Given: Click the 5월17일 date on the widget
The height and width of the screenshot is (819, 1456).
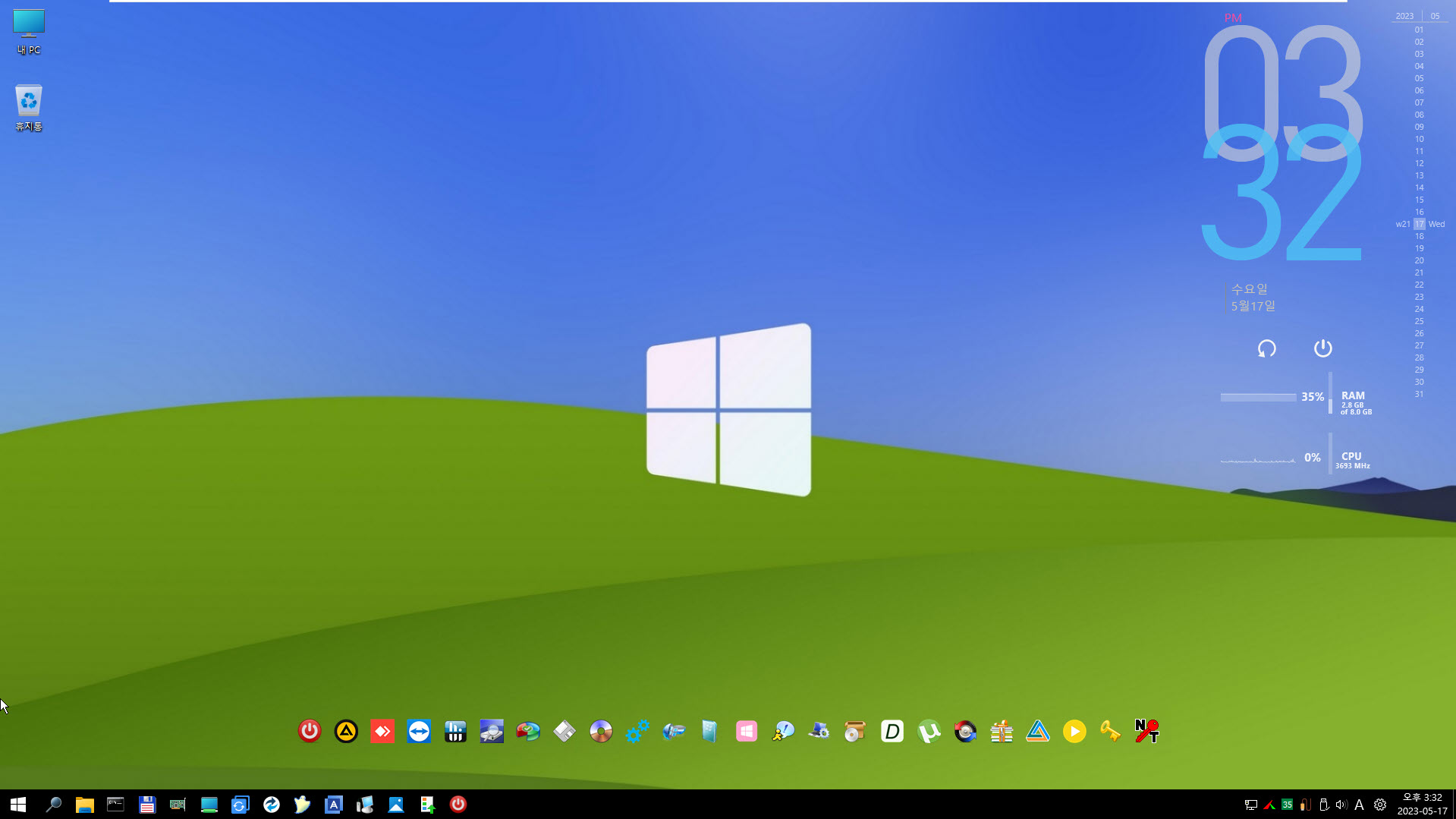Looking at the screenshot, I should (x=1253, y=306).
